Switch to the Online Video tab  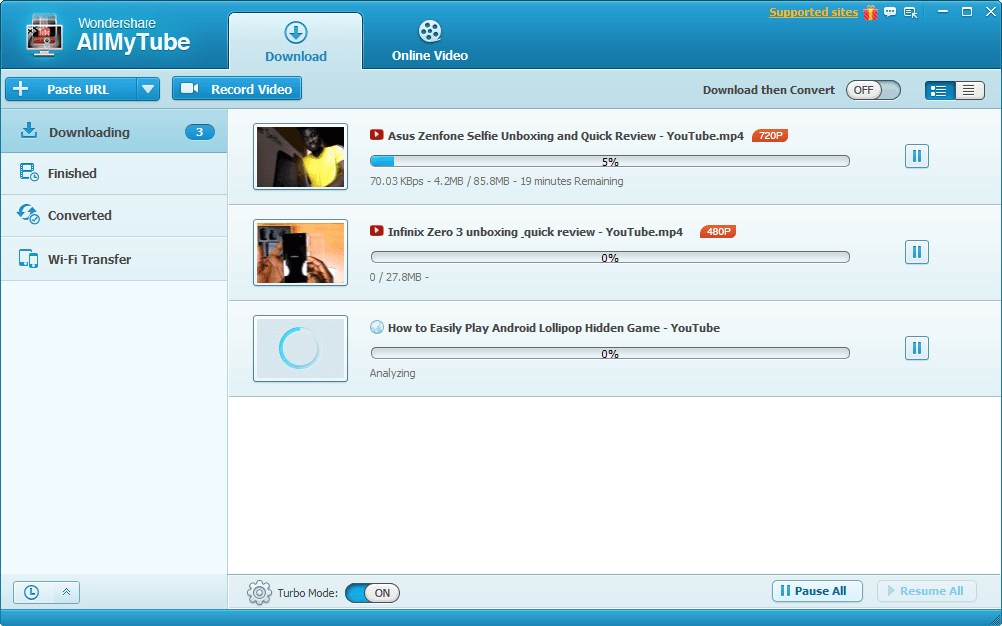[429, 42]
